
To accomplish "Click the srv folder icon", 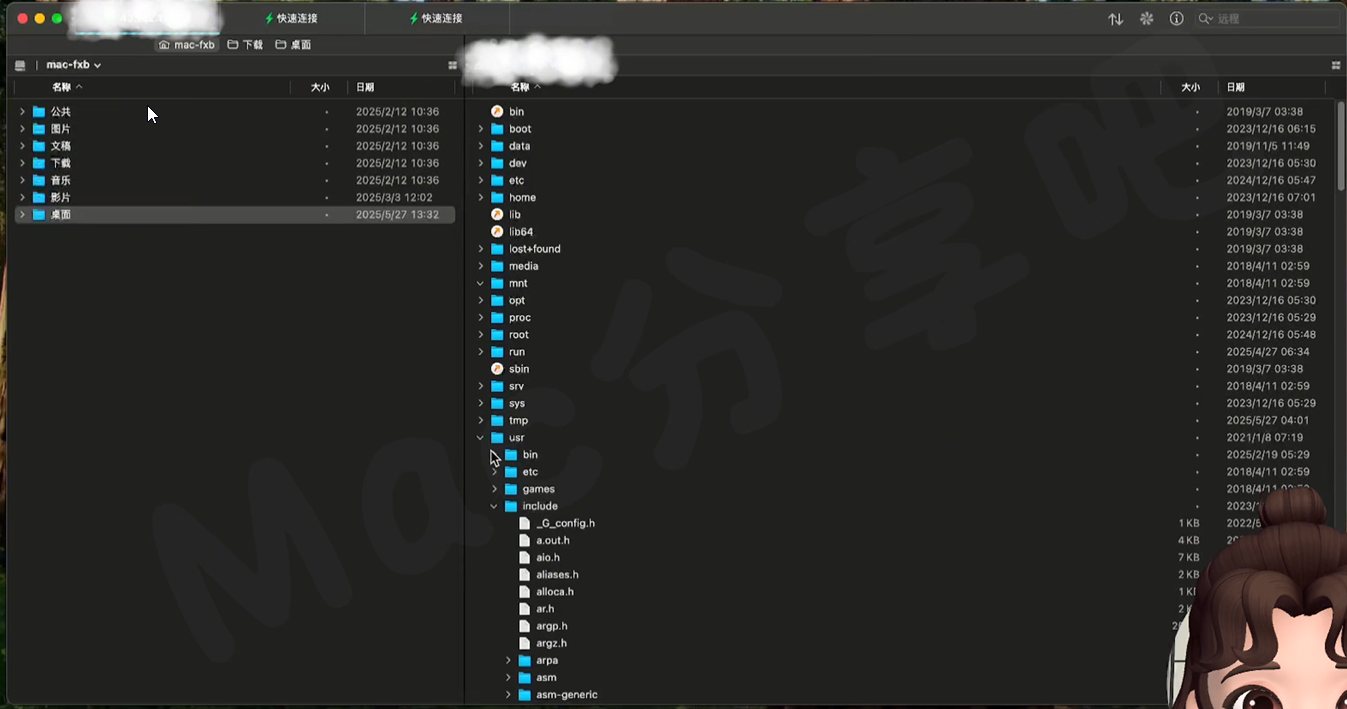I will point(497,386).
